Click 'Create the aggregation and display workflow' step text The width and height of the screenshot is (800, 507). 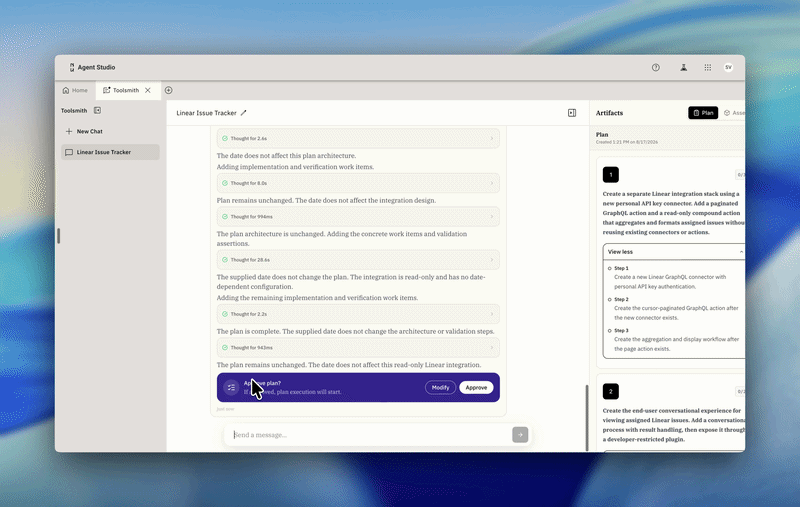(676, 344)
